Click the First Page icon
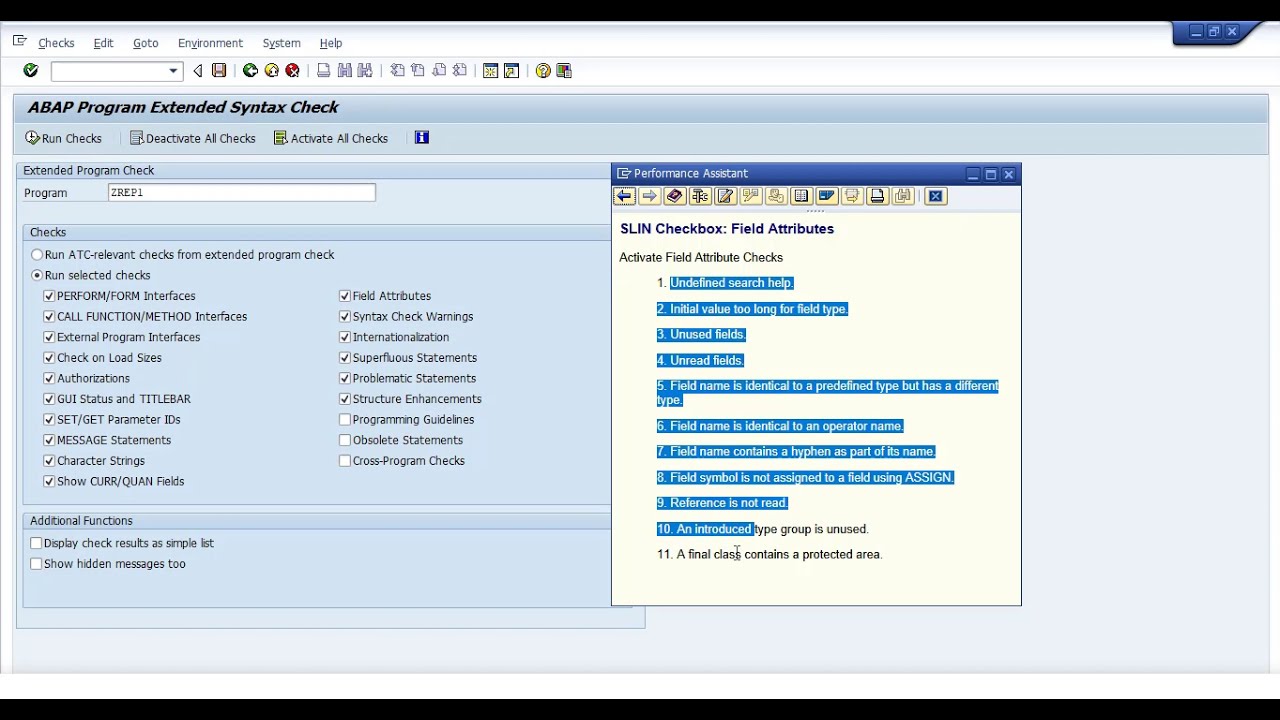This screenshot has width=1280, height=720. 397,71
